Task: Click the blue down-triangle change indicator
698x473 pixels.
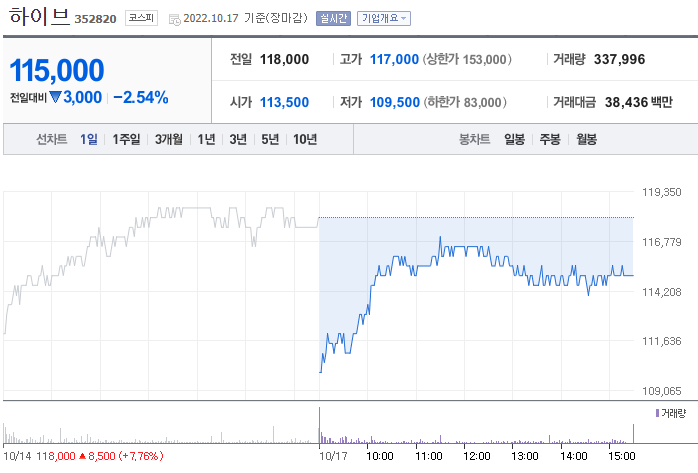Action: click(x=55, y=97)
